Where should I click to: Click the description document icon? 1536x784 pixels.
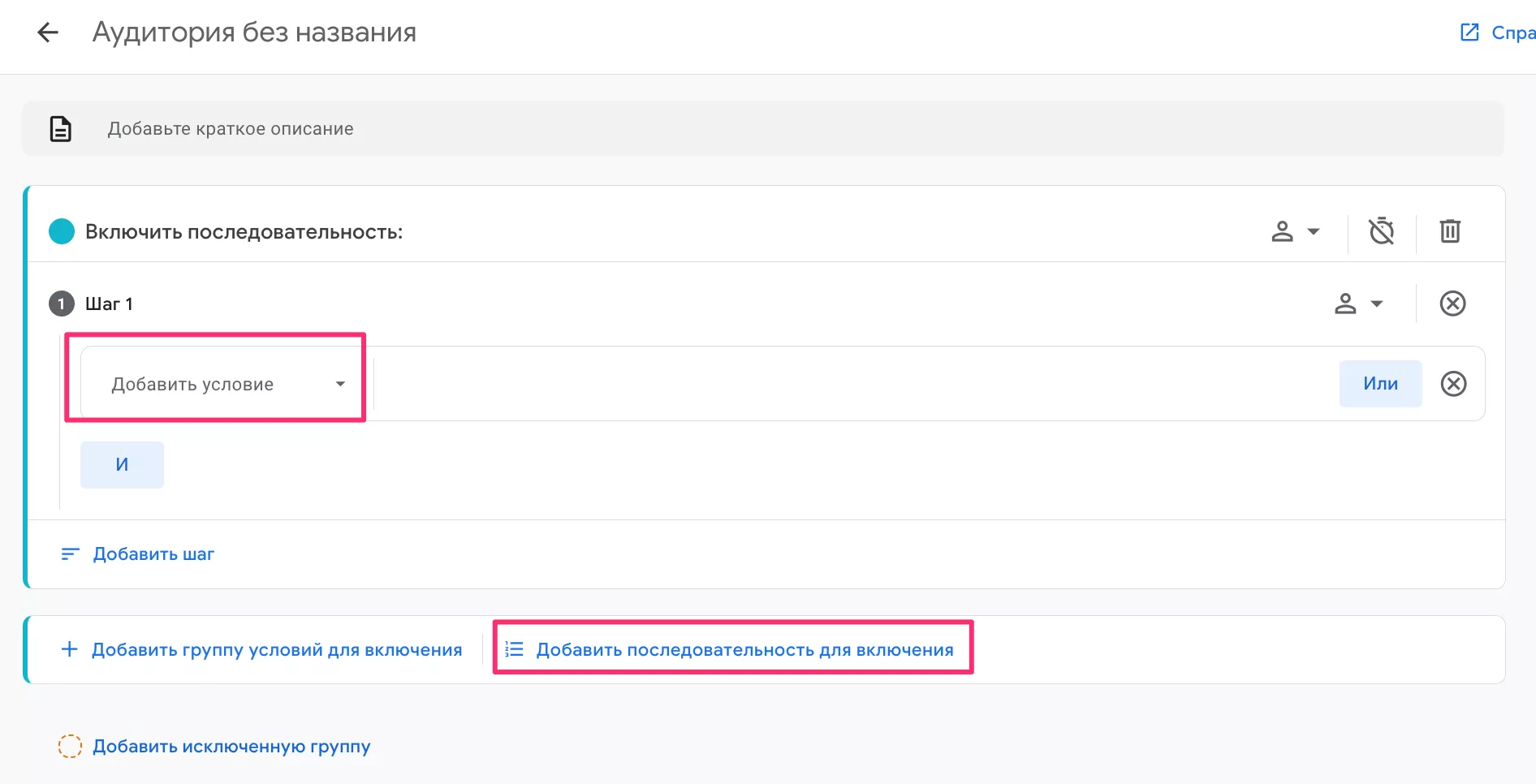click(61, 129)
